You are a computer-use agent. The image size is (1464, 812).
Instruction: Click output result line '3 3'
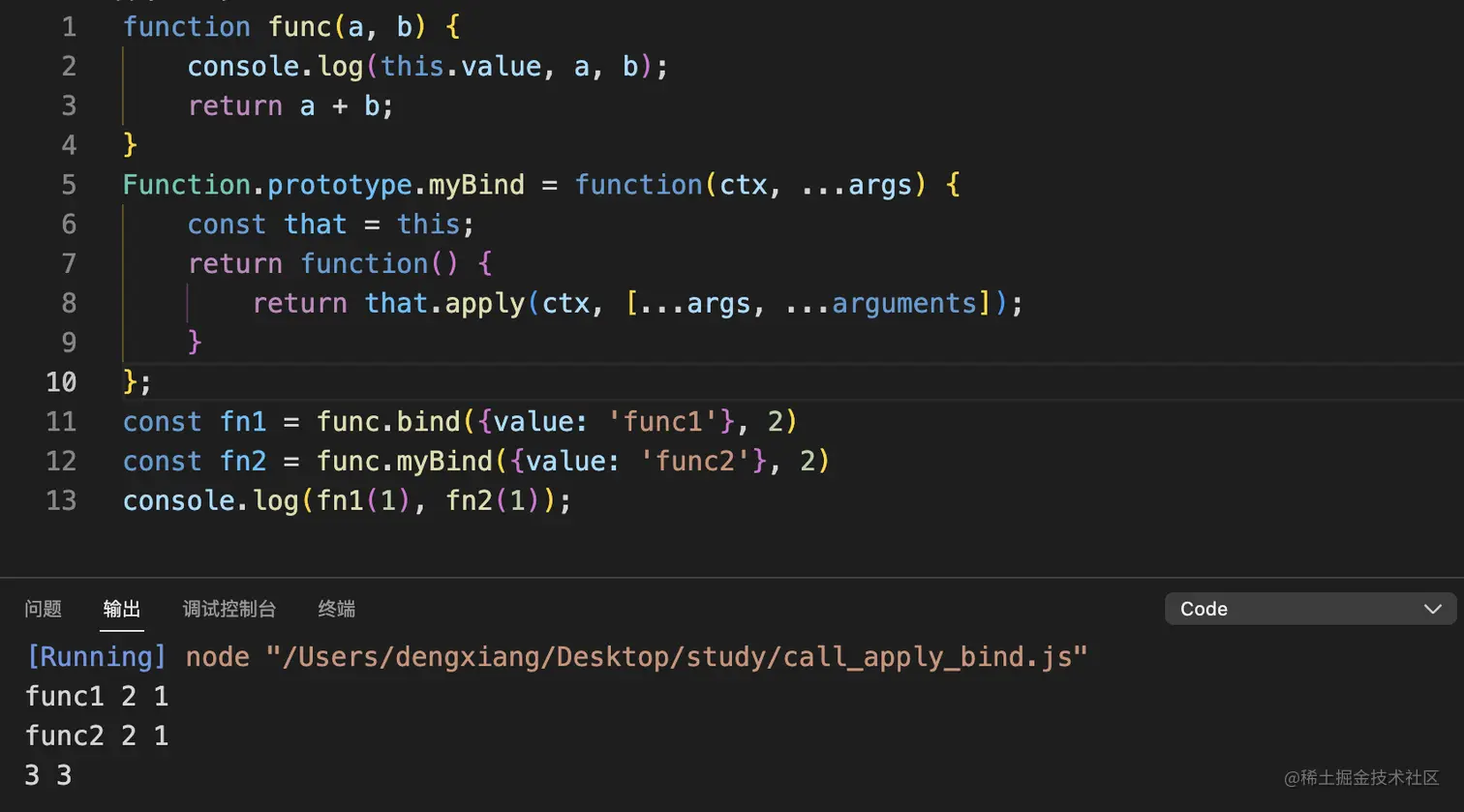pyautogui.click(x=48, y=775)
